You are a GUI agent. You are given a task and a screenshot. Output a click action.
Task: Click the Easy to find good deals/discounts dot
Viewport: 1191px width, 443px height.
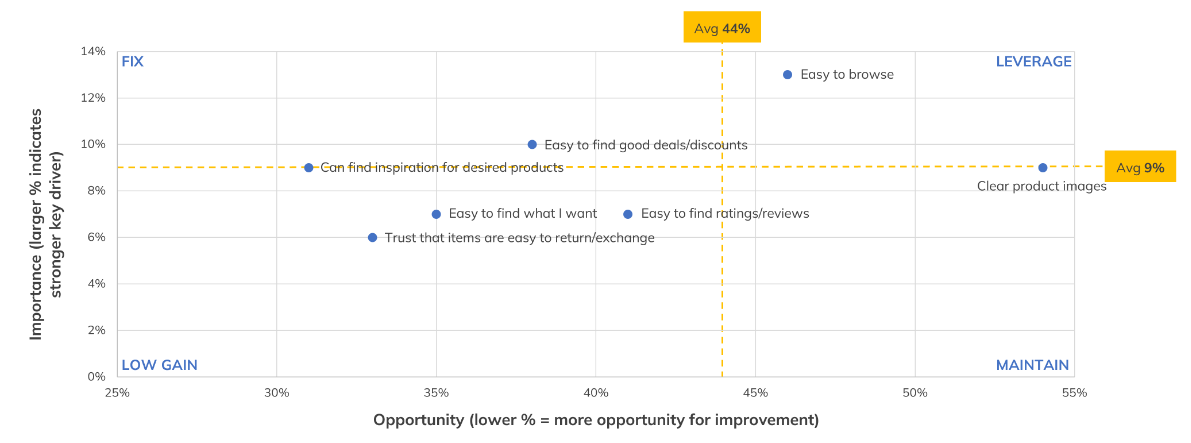coord(532,145)
